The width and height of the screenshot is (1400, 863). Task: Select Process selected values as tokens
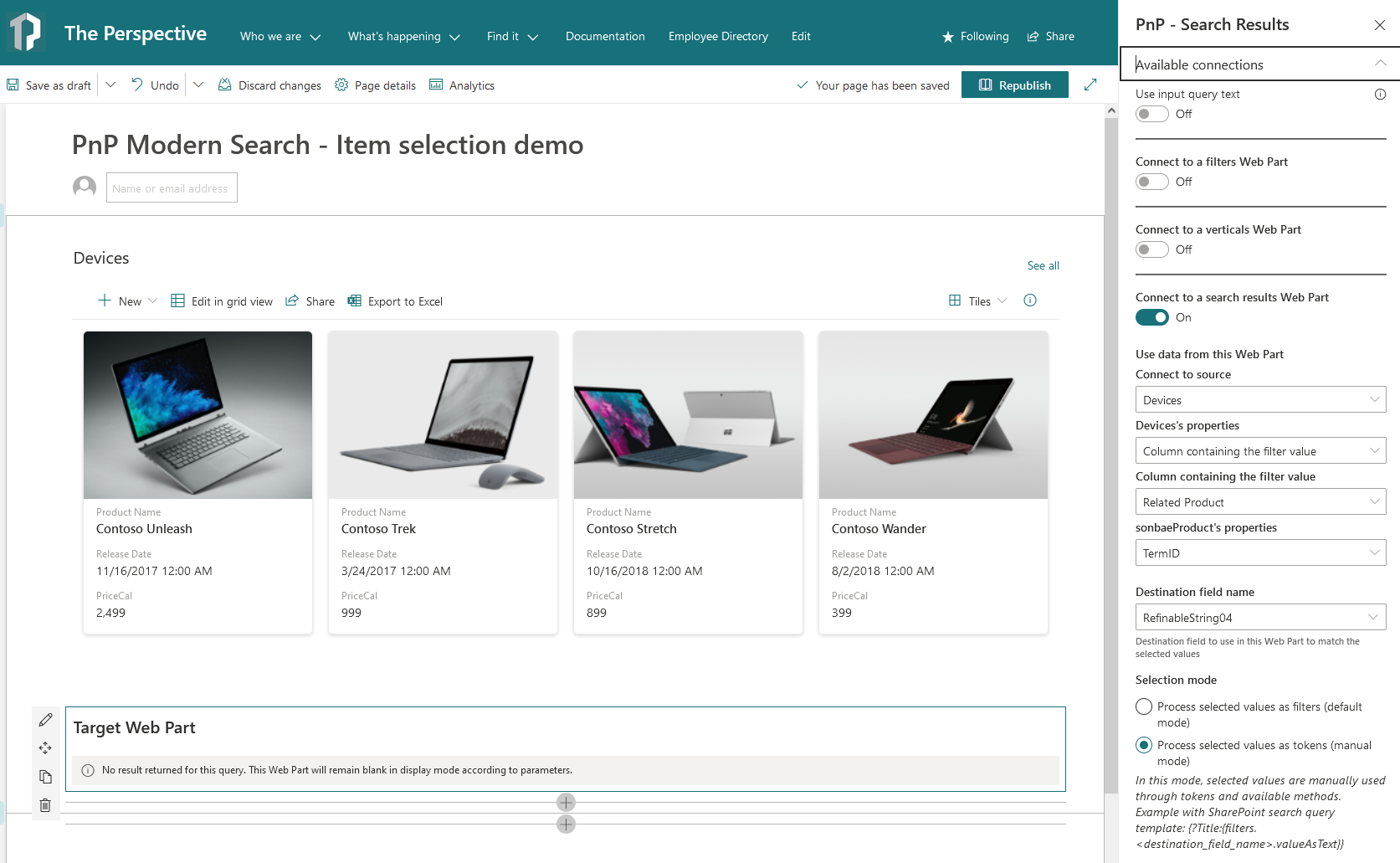point(1144,745)
